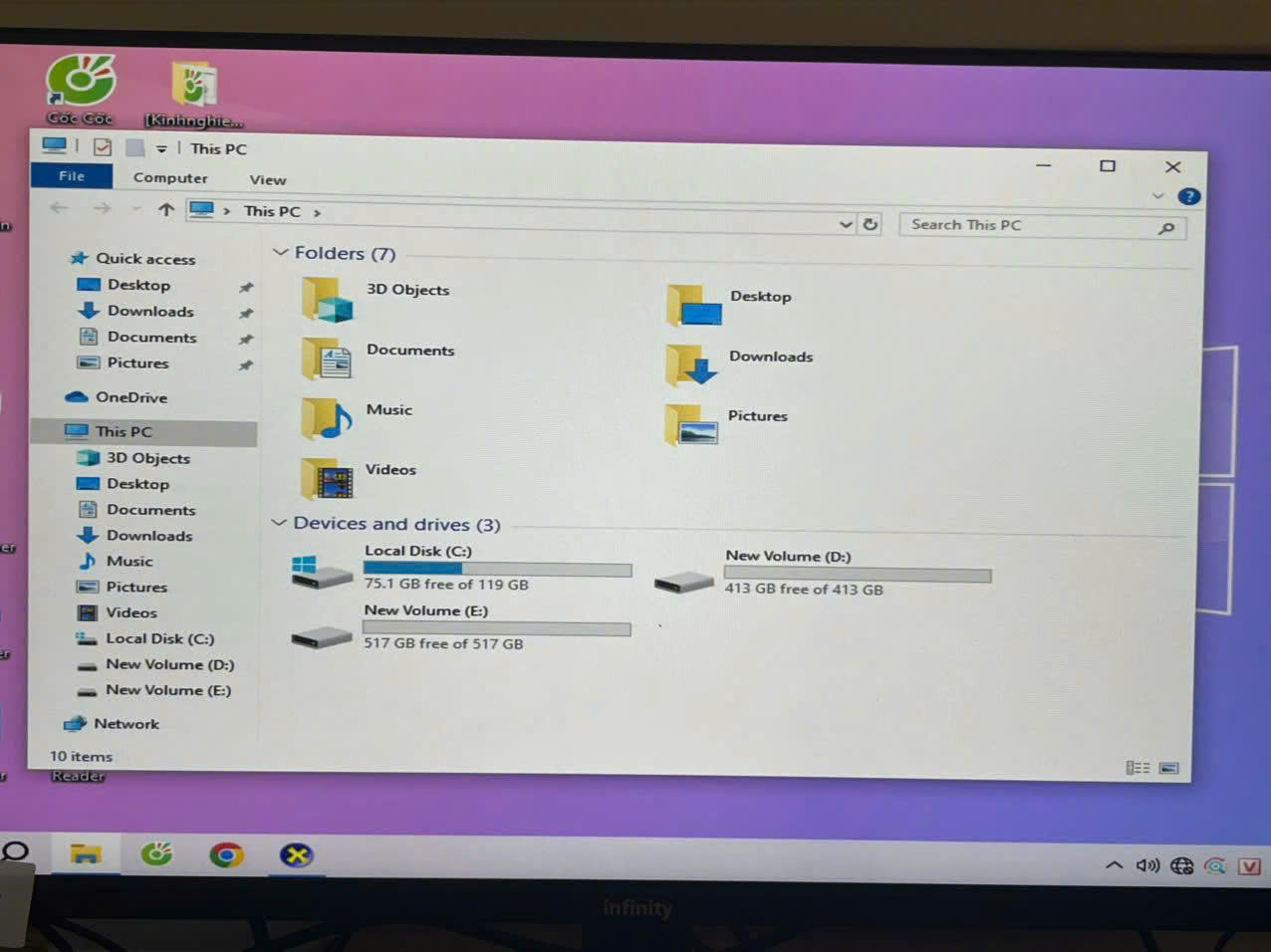Select the Local Disk (C:) drive icon
Viewport: 1271px width, 952px height.
tap(321, 572)
